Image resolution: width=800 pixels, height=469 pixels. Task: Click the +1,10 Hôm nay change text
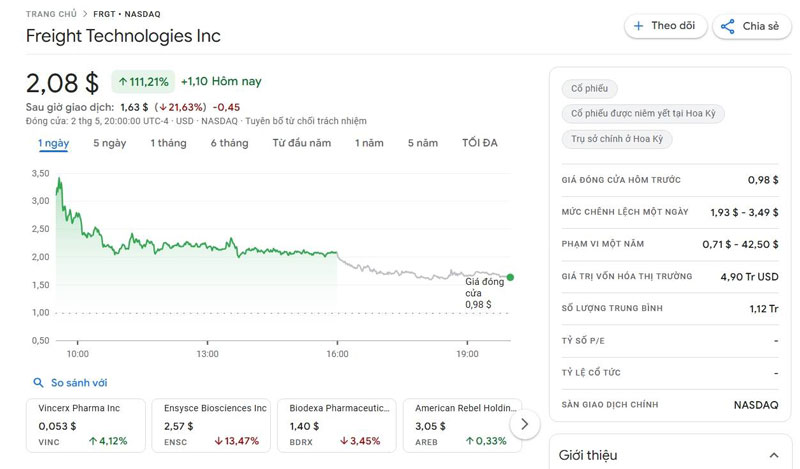click(221, 81)
